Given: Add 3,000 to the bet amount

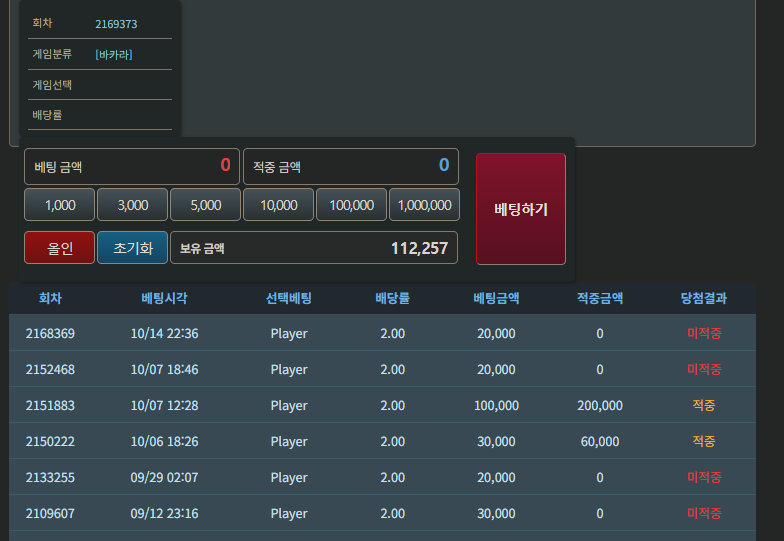Looking at the screenshot, I should point(132,205).
